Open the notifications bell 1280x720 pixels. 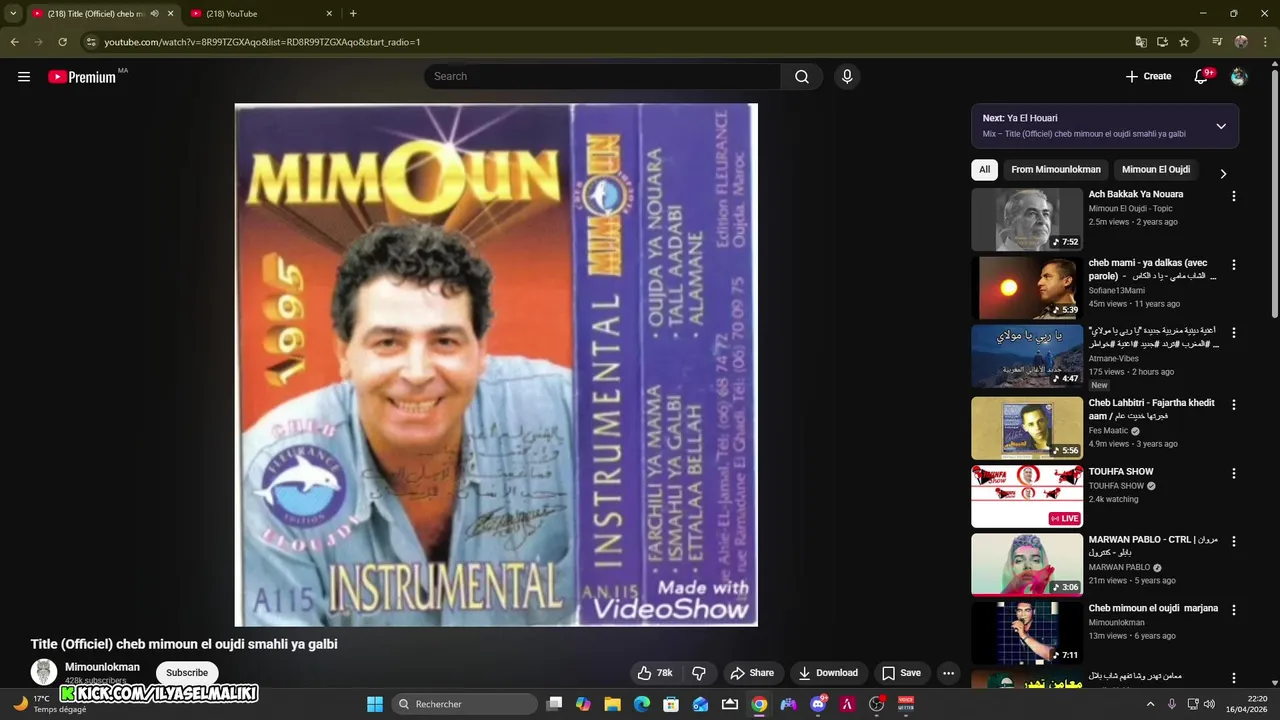1203,76
